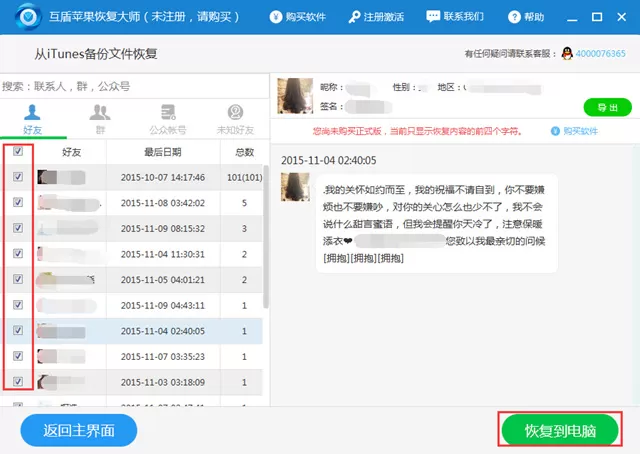Click total count 101(101) cell
The image size is (640, 454).
(244, 178)
